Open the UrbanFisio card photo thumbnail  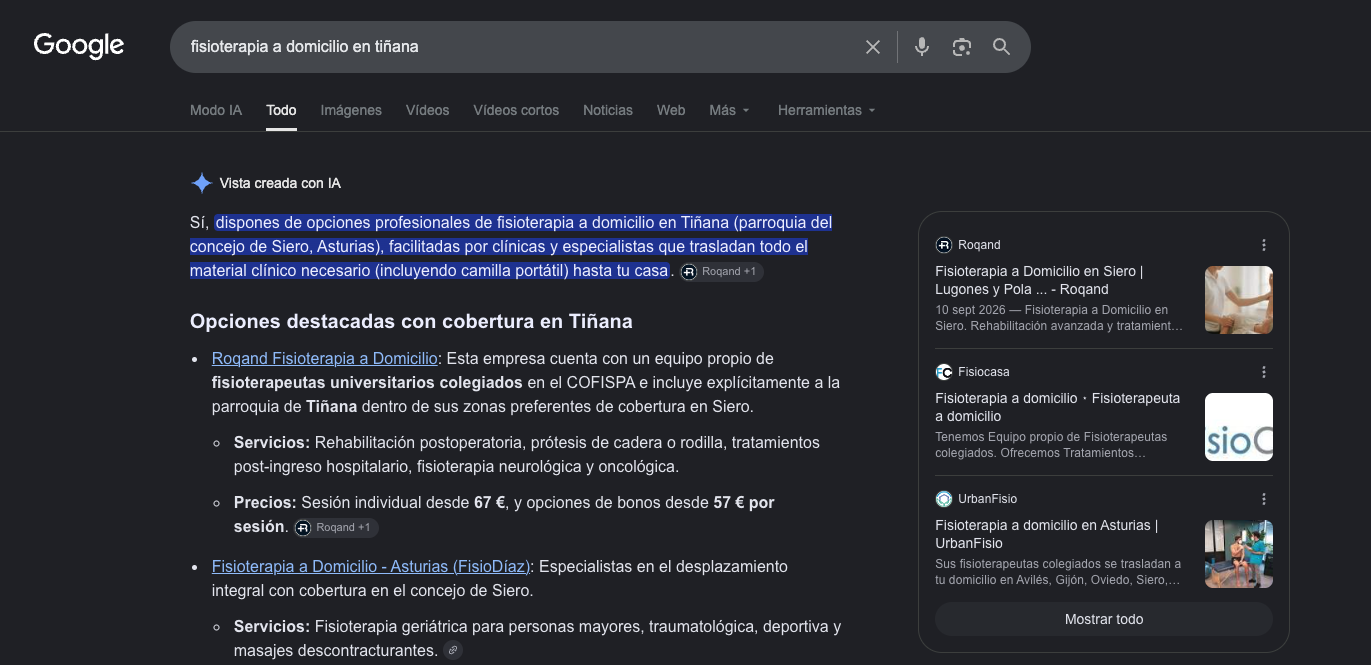(x=1239, y=554)
